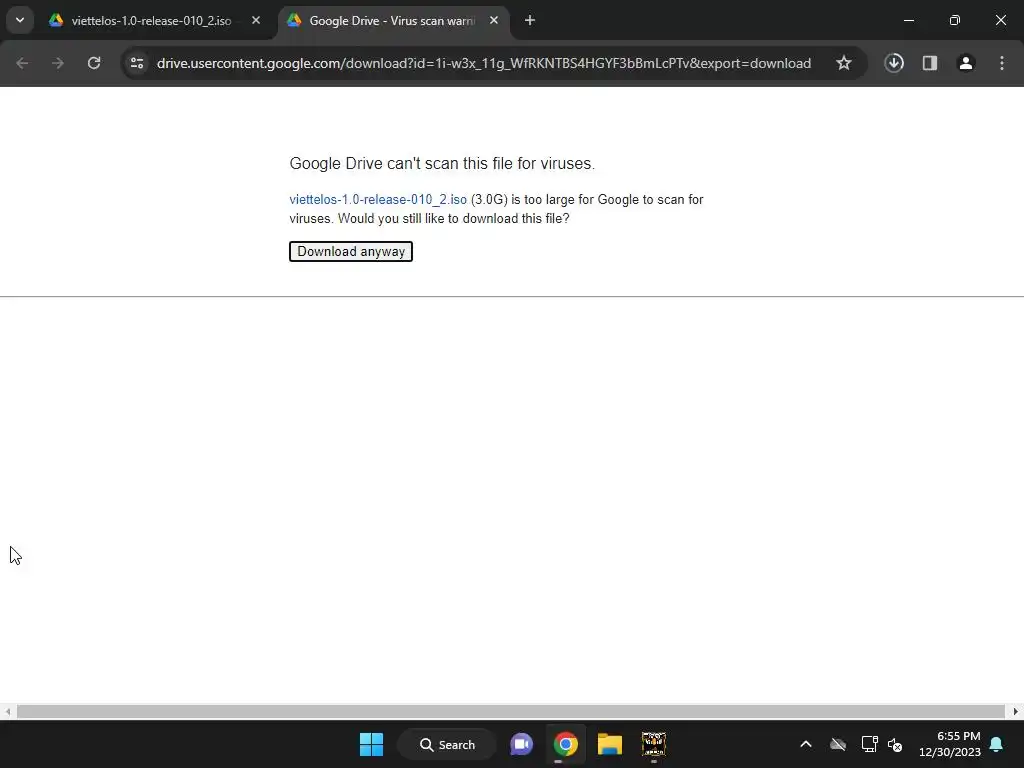Image resolution: width=1024 pixels, height=768 pixels.
Task: Open the clock showing 6:55 PM
Action: click(950, 744)
